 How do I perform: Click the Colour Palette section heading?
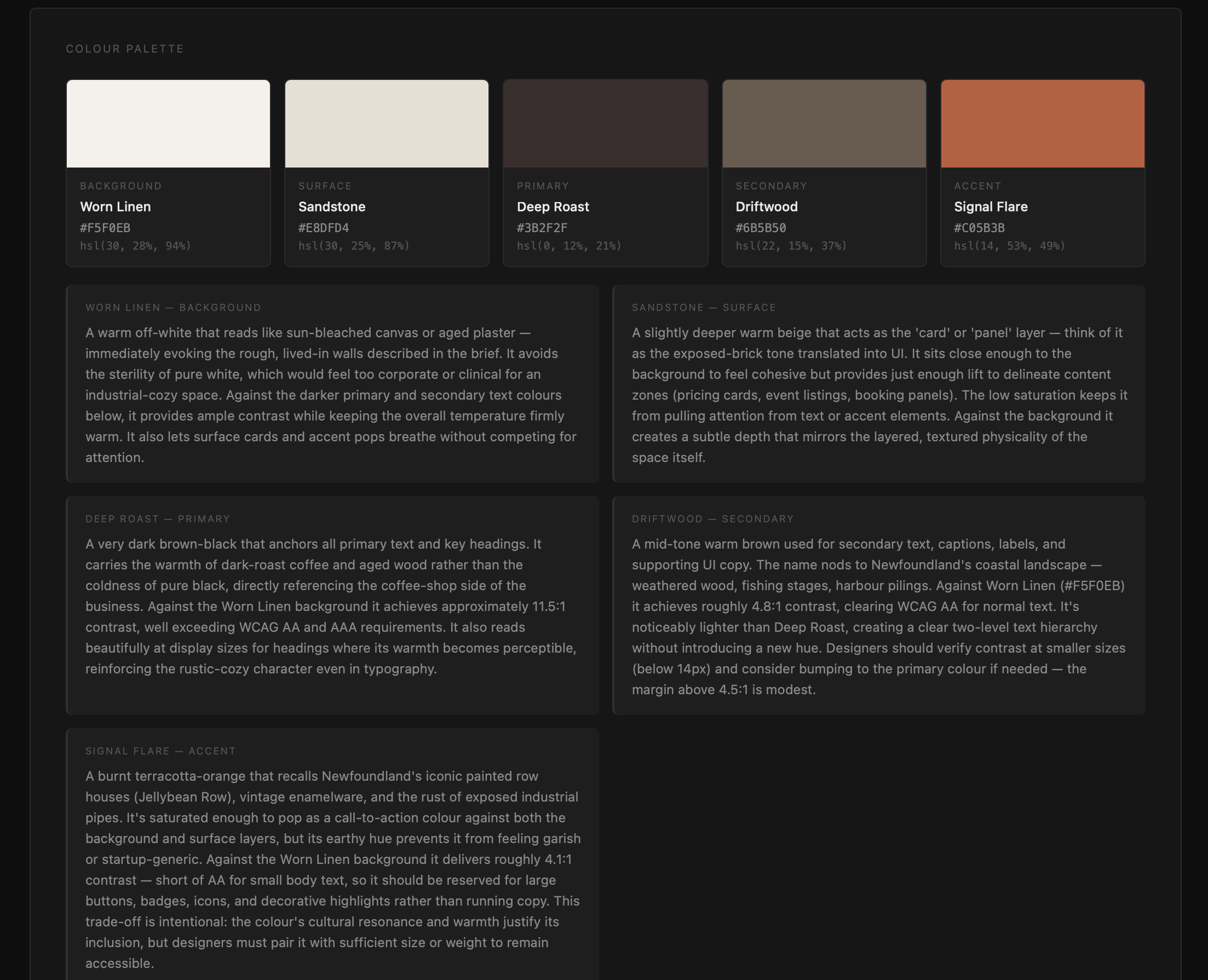(125, 49)
